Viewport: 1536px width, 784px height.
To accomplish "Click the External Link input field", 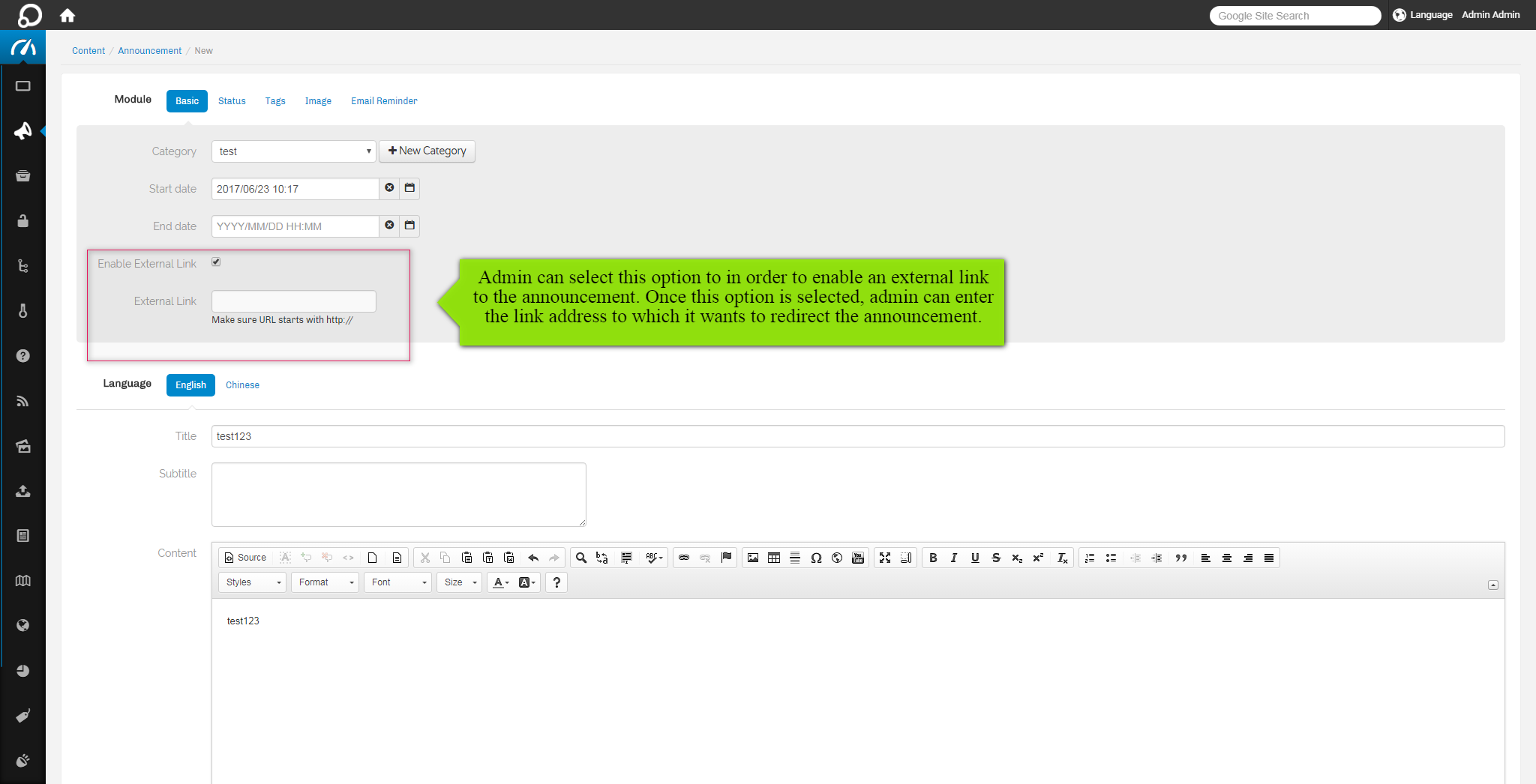I will point(293,301).
